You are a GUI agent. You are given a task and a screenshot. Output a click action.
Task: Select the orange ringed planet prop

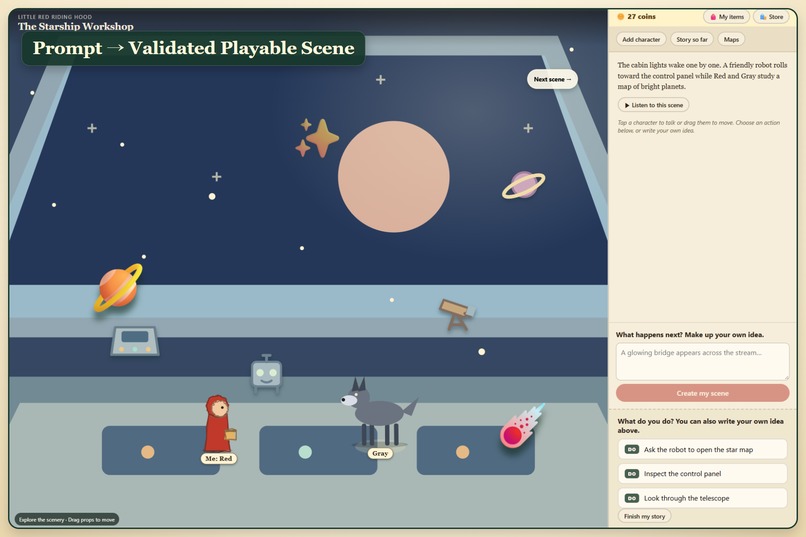(x=118, y=288)
